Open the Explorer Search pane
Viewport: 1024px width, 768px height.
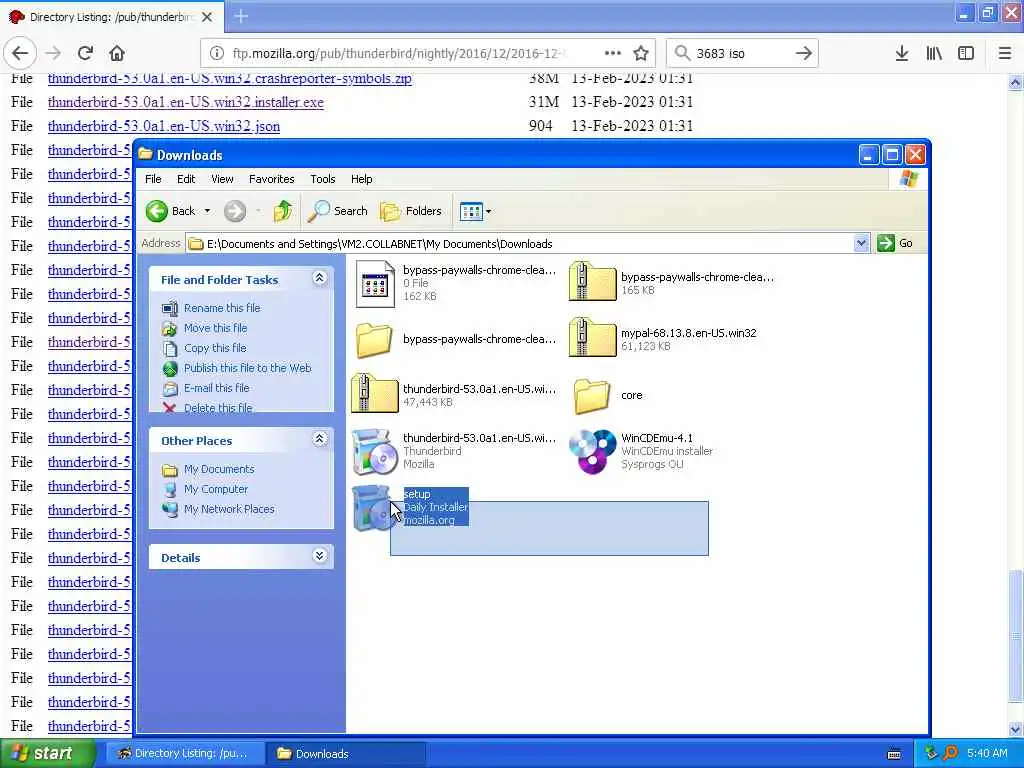tap(338, 211)
